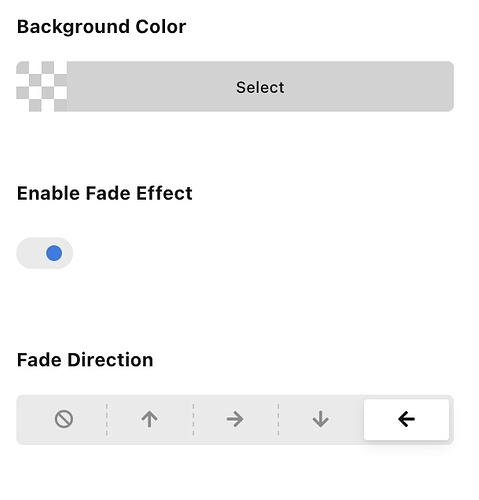This screenshot has height=500, width=479.
Task: Disable the Enable Fade Effect switch
Action: [44, 253]
